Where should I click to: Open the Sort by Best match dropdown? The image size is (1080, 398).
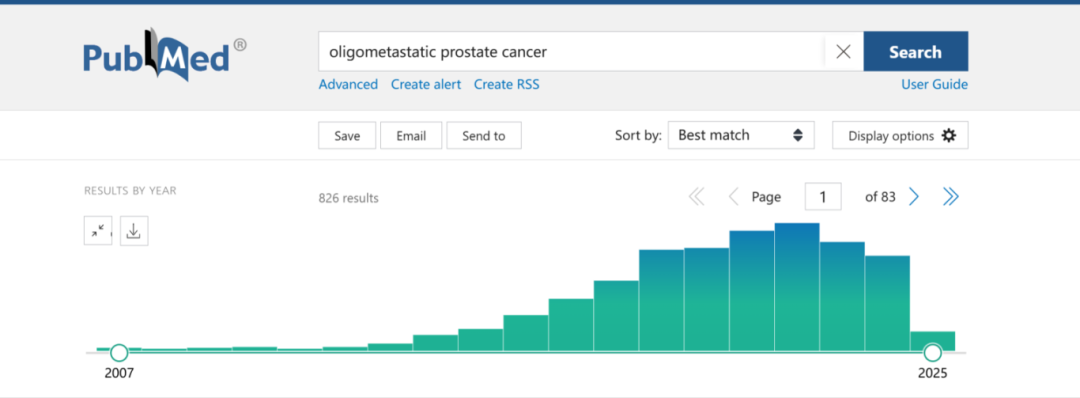[x=741, y=135]
